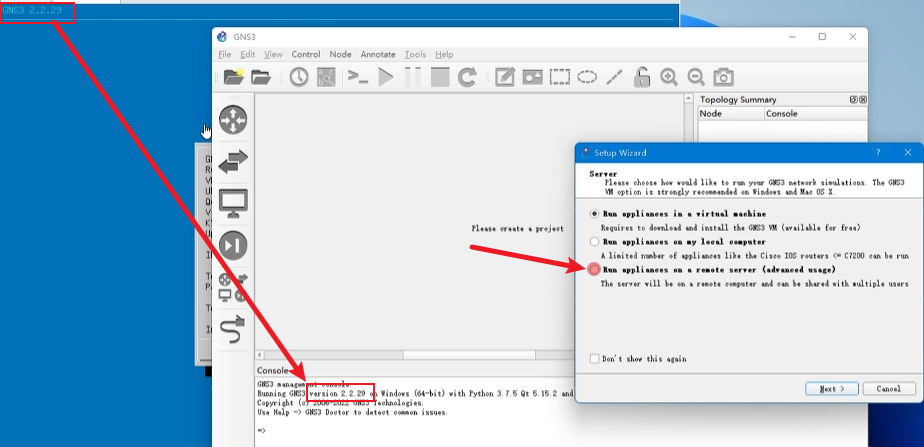924x447 pixels.
Task: Choose Run appliances on a remote server
Action: coord(595,270)
